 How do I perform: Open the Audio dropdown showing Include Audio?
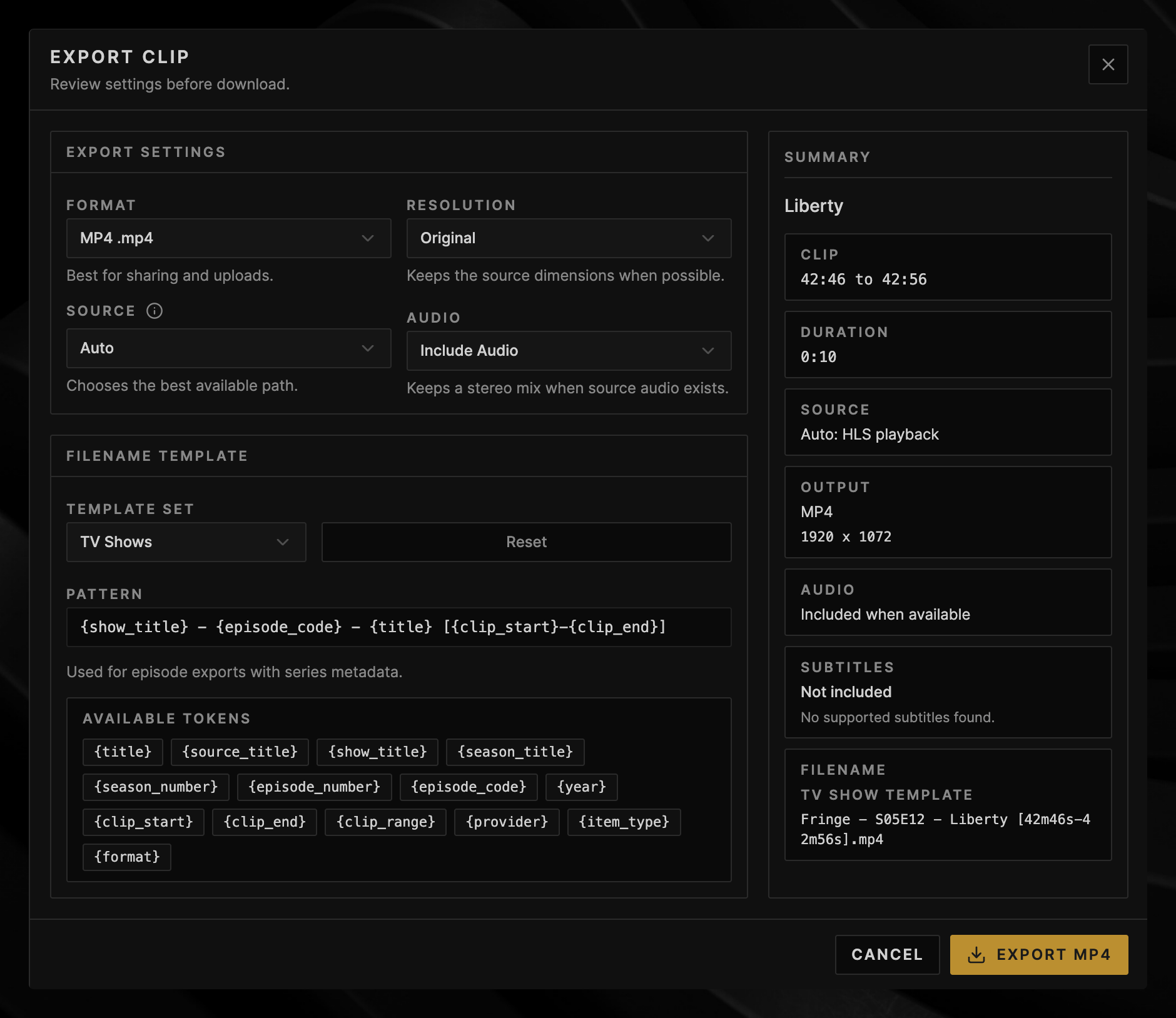[569, 351]
